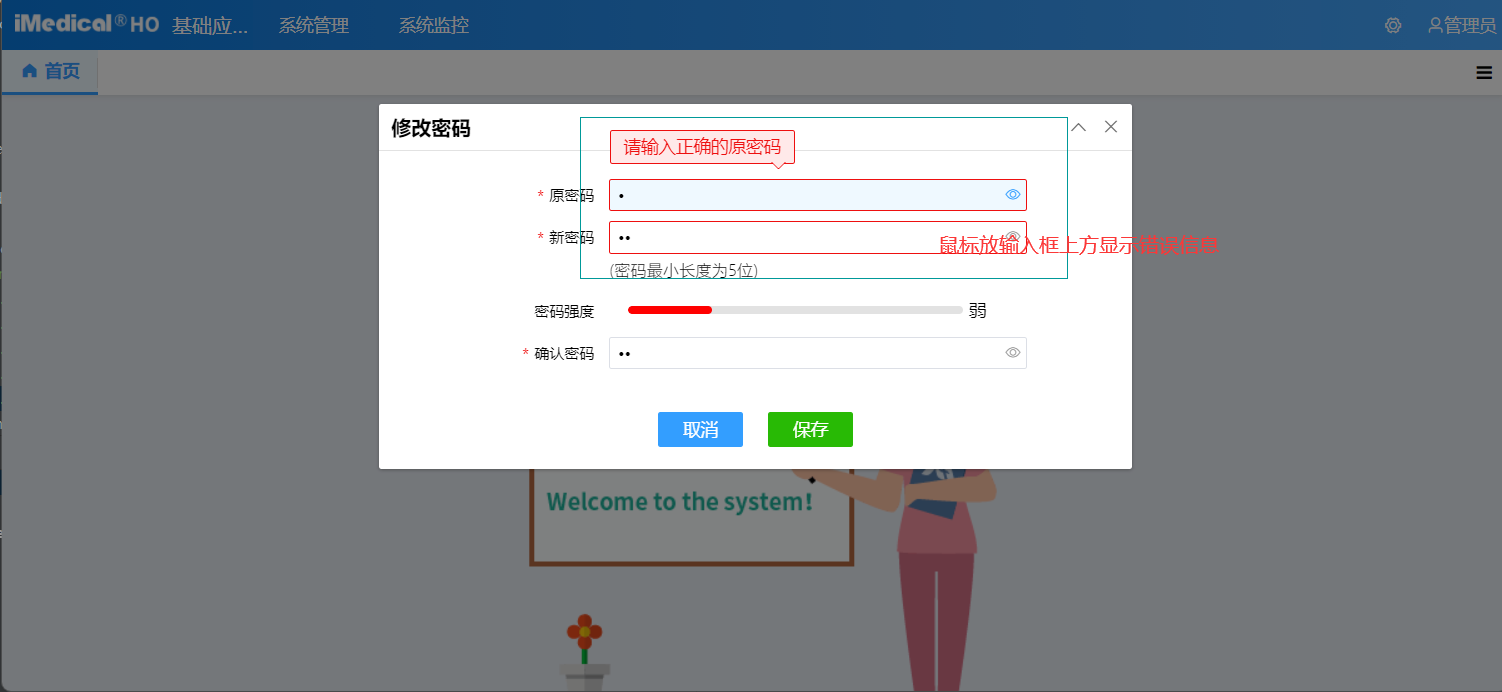Expand the 基础应... menu
This screenshot has width=1502, height=692.
(210, 25)
